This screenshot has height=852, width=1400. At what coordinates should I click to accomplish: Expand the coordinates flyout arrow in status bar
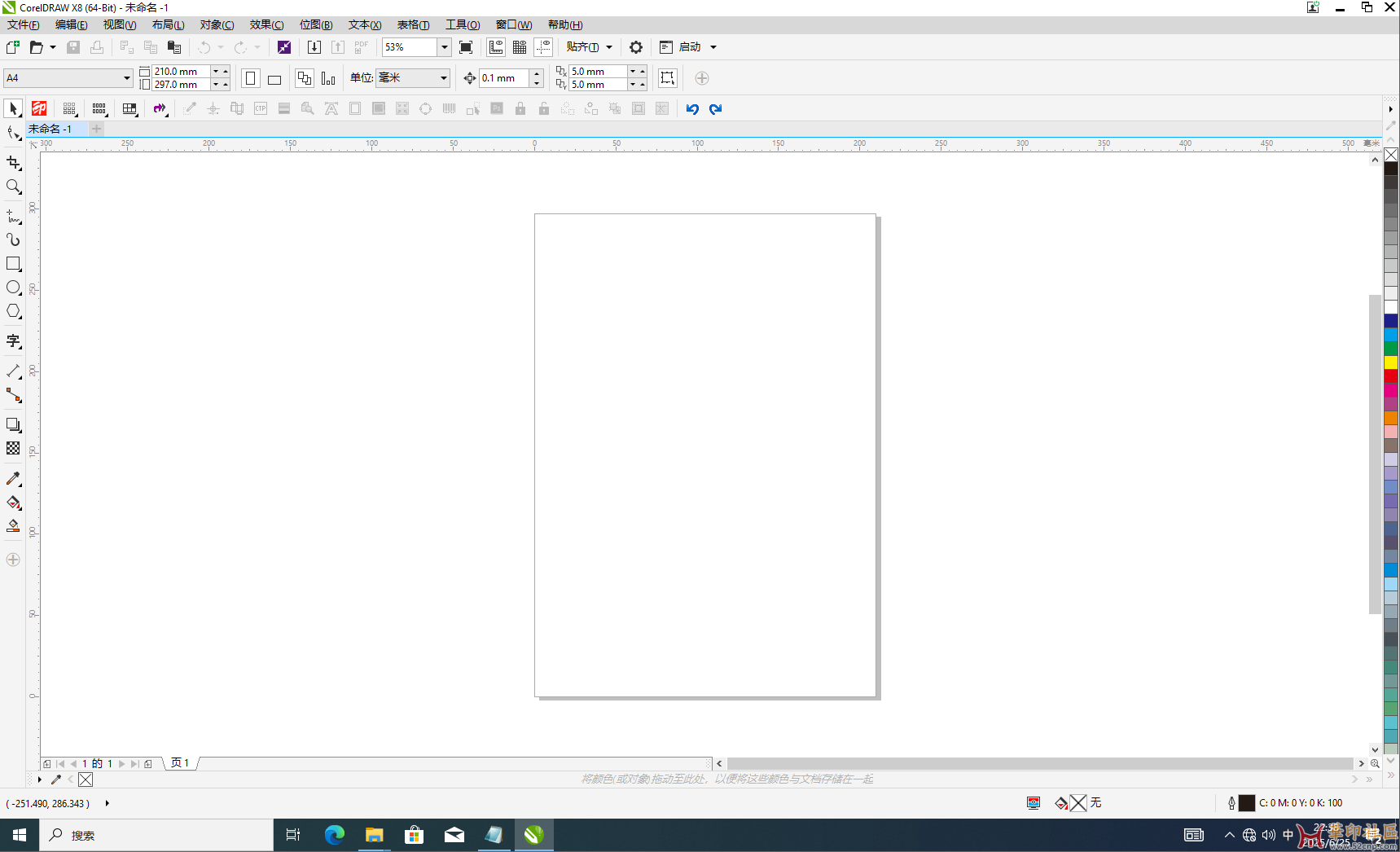[107, 803]
